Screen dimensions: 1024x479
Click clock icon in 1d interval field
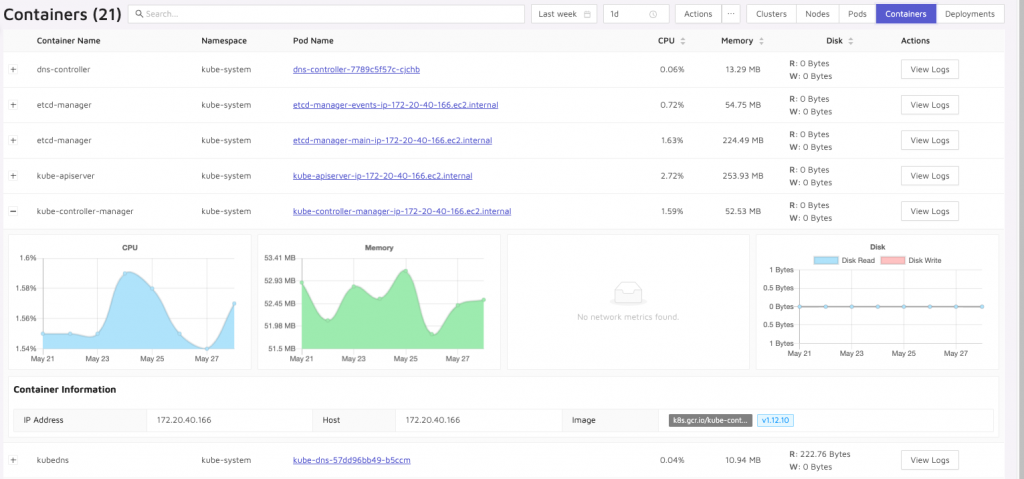pos(653,14)
